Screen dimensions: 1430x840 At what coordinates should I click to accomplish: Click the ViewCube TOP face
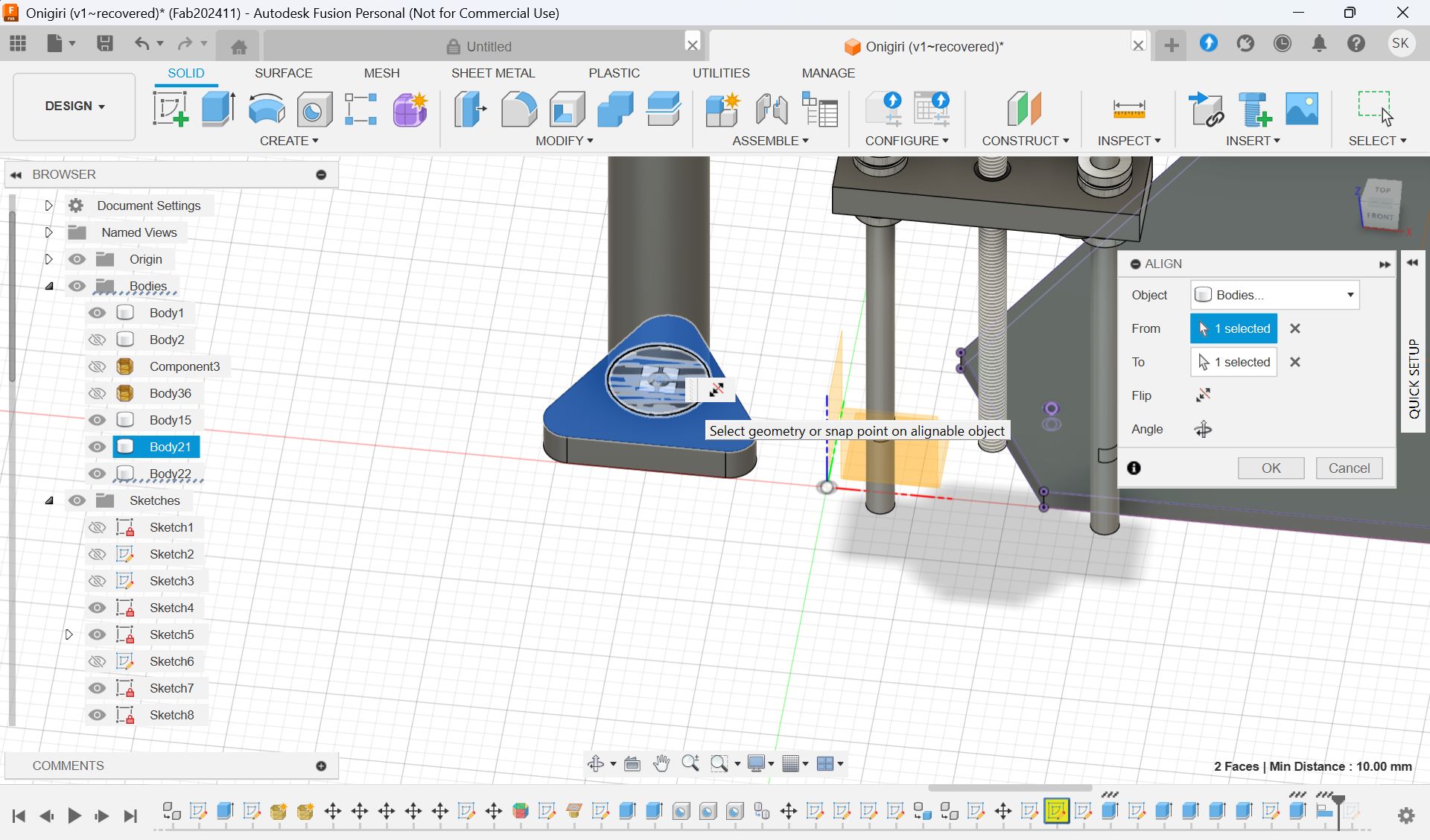coord(1383,190)
